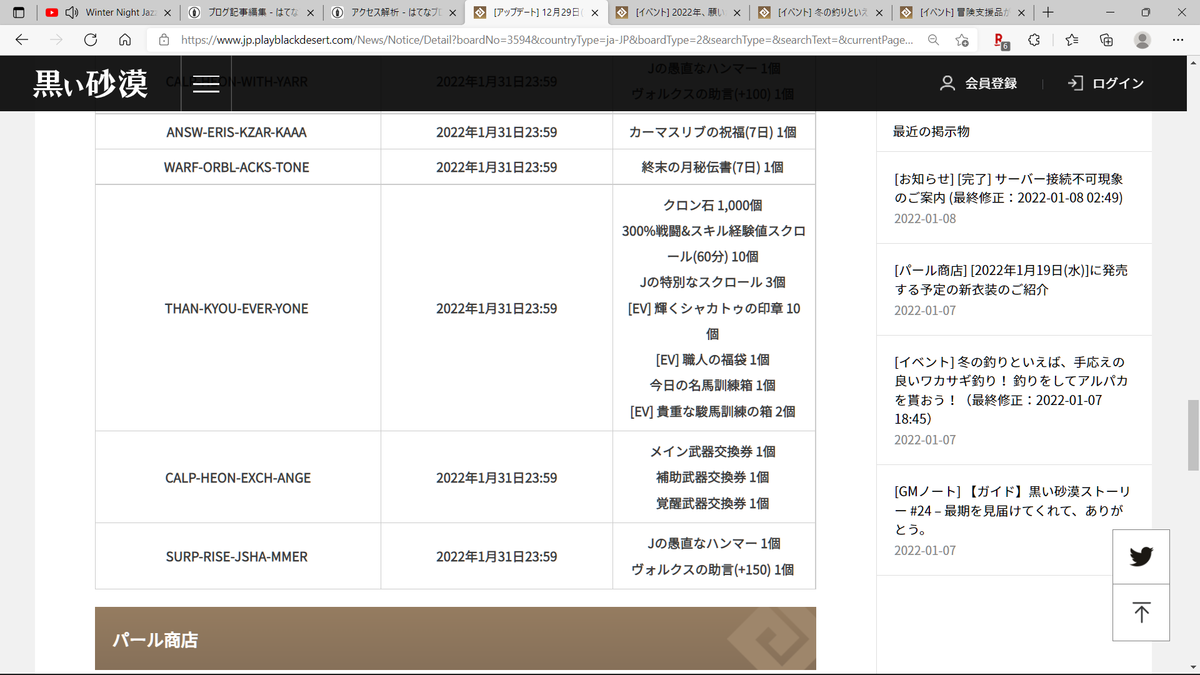Screen dimensions: 1200x675
Task: Close the 2022年、願い event tab
Action: (739, 13)
